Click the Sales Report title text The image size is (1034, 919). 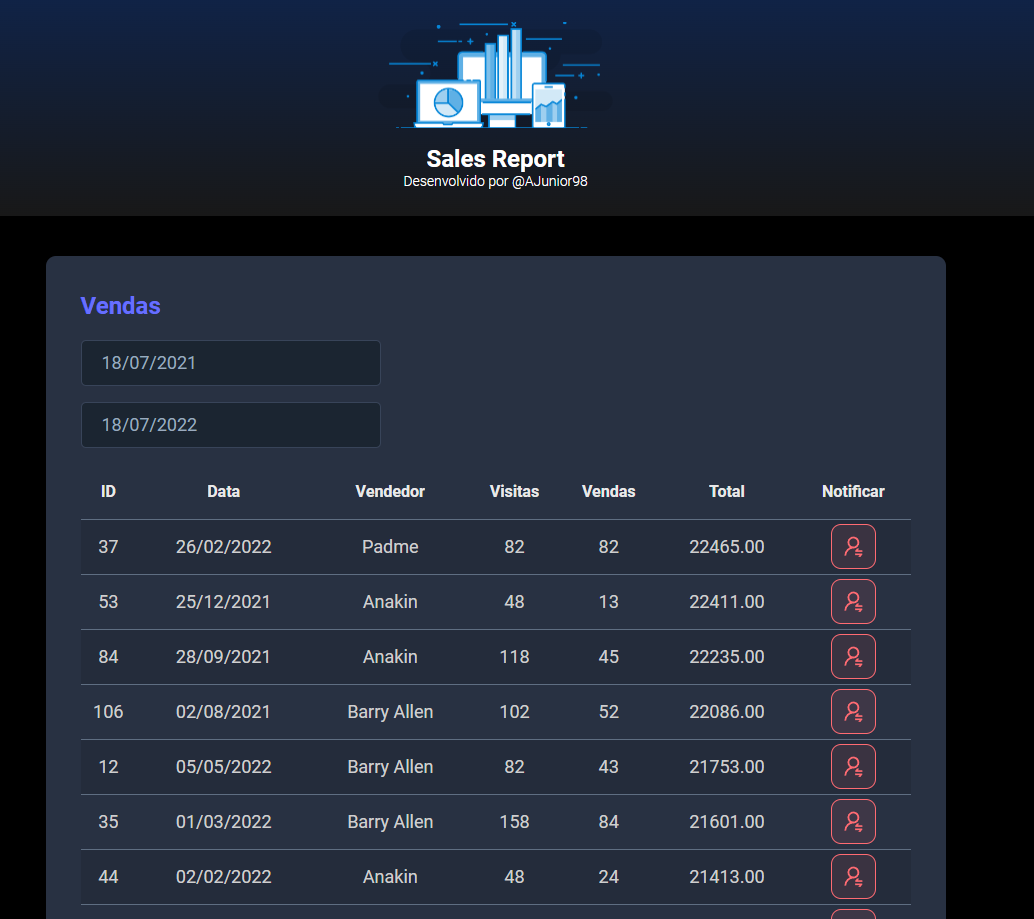[x=495, y=158]
